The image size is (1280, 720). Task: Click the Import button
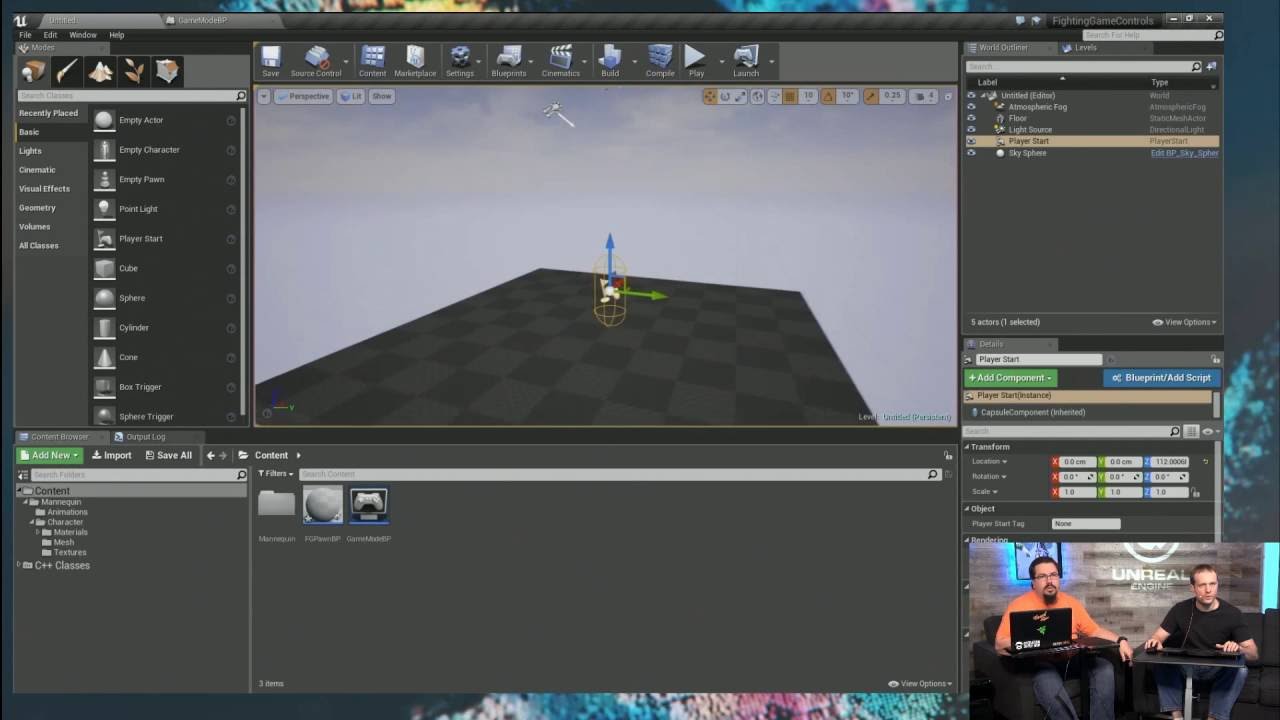(112, 455)
